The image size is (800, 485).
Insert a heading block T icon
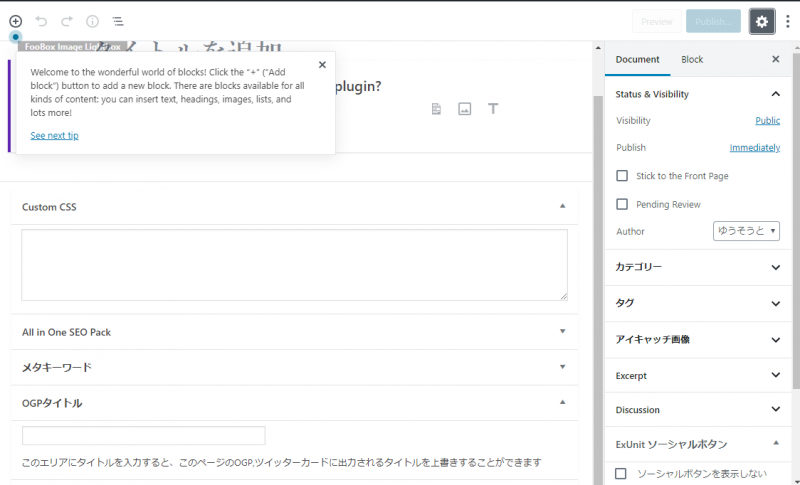point(493,108)
